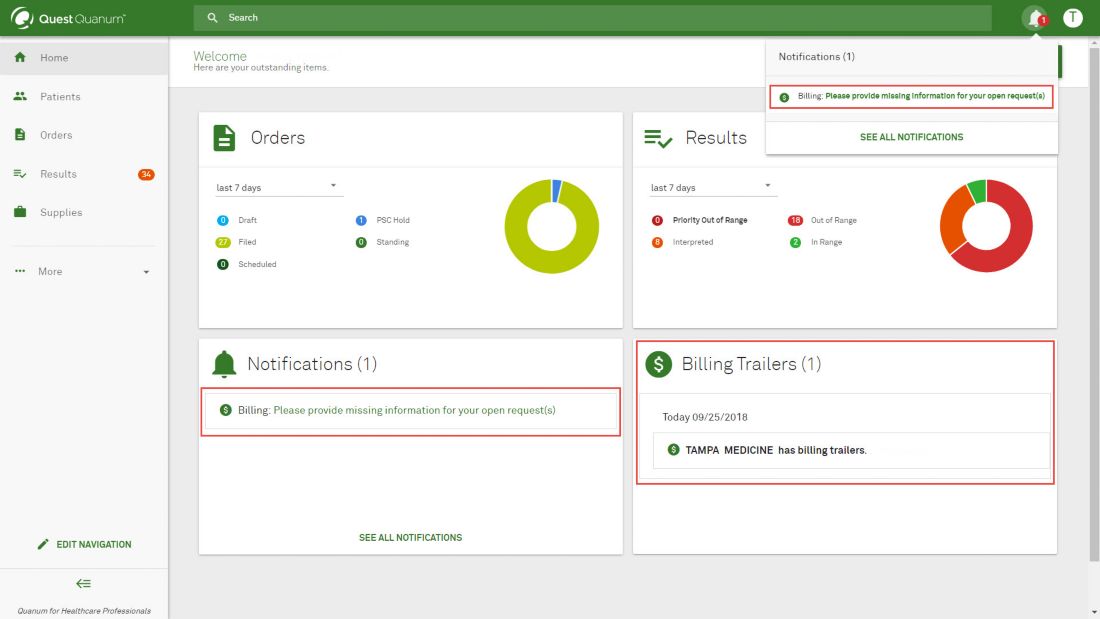Open Orders 'last 7 days' dropdown
Viewport: 1100px width, 619px height.
click(277, 188)
